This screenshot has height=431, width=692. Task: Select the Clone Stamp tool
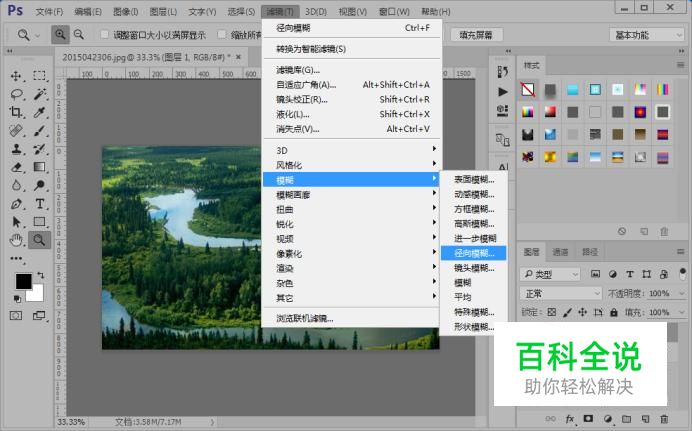point(16,149)
